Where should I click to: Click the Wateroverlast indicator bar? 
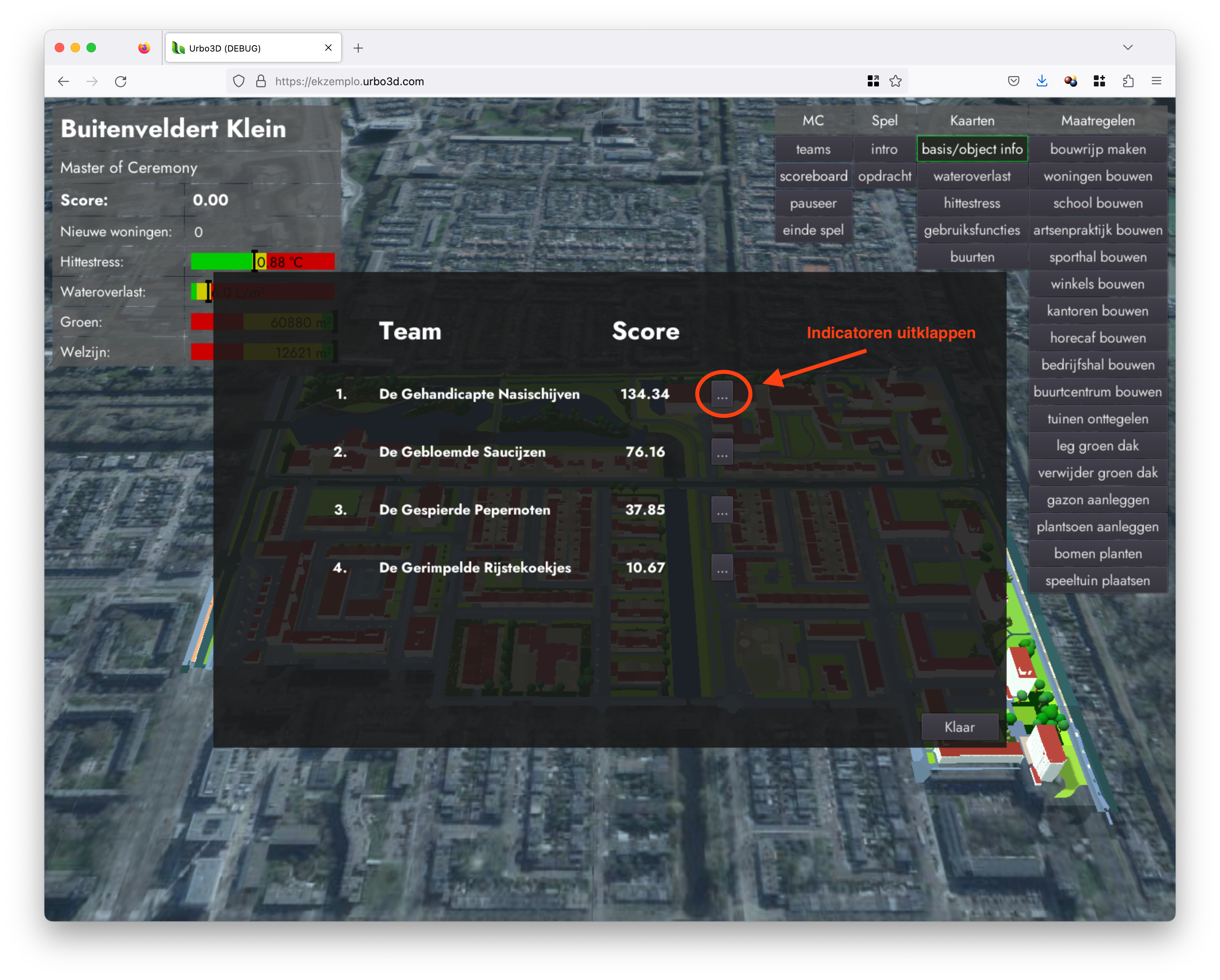tap(263, 292)
